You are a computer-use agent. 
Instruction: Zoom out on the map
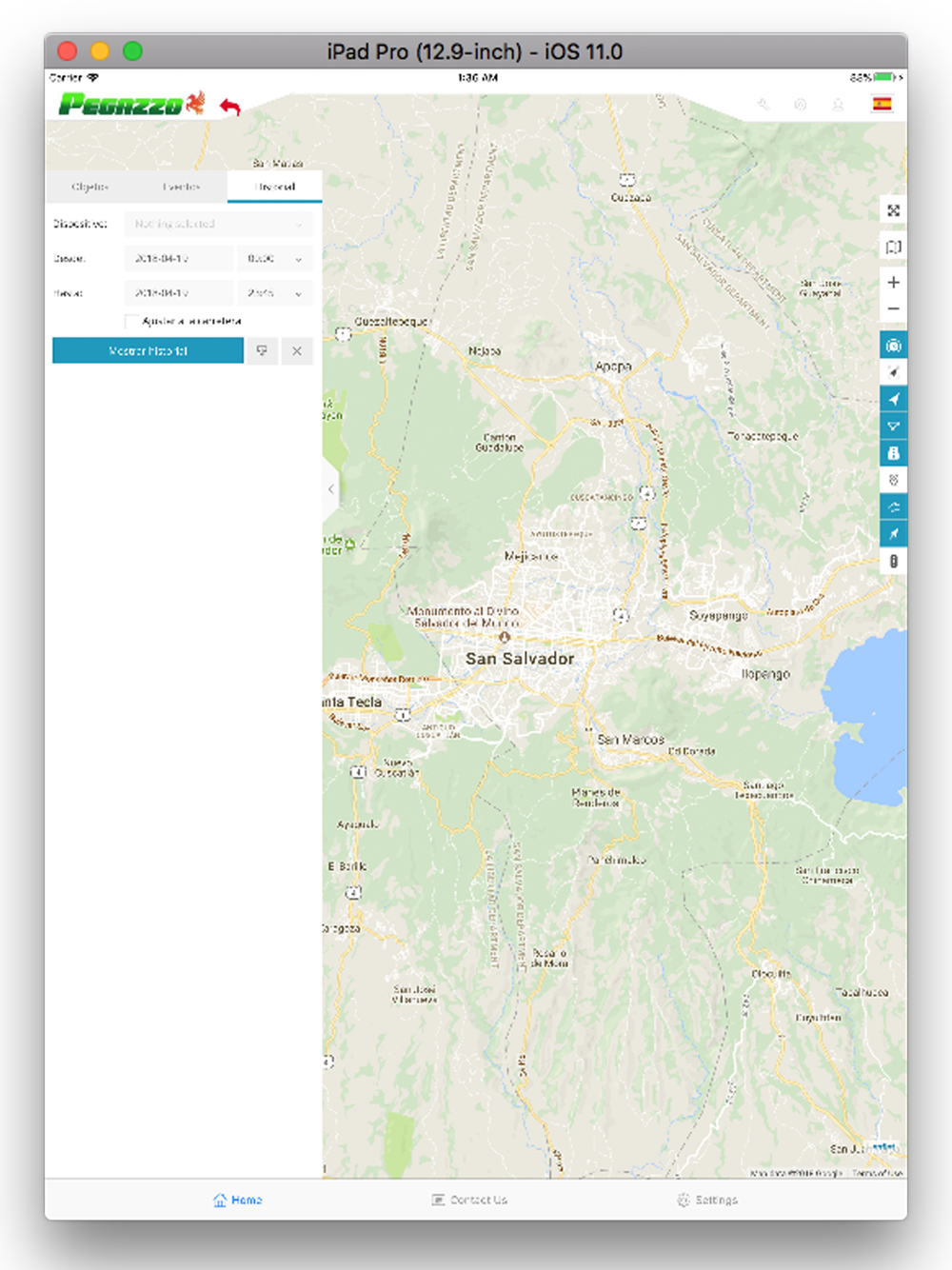(x=893, y=309)
